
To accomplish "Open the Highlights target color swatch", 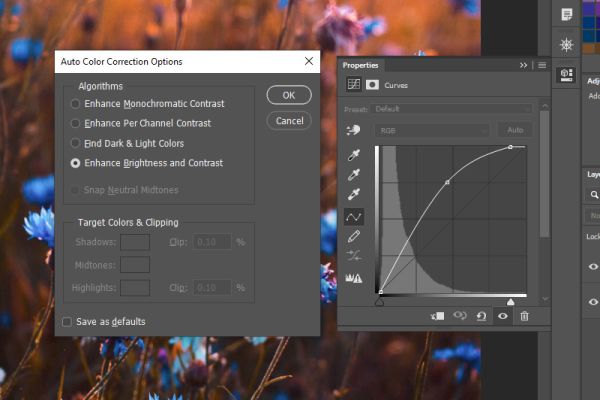I will [135, 288].
